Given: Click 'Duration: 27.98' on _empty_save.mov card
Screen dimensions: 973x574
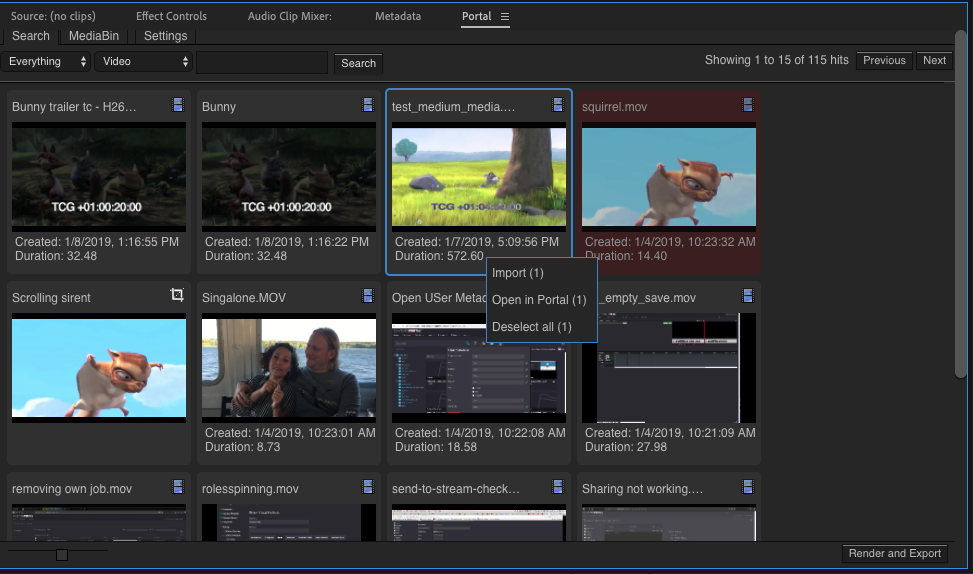Looking at the screenshot, I should point(626,447).
